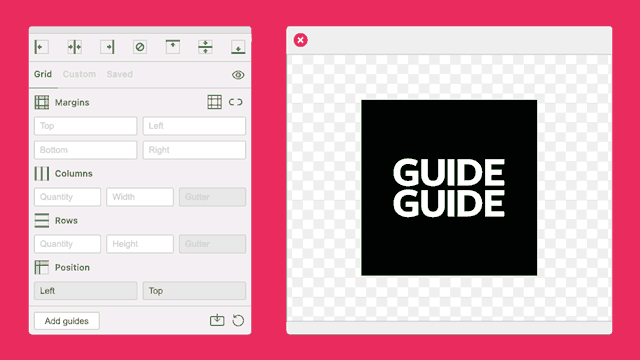Focus the Left margin field
640x360 pixels.
(x=194, y=126)
